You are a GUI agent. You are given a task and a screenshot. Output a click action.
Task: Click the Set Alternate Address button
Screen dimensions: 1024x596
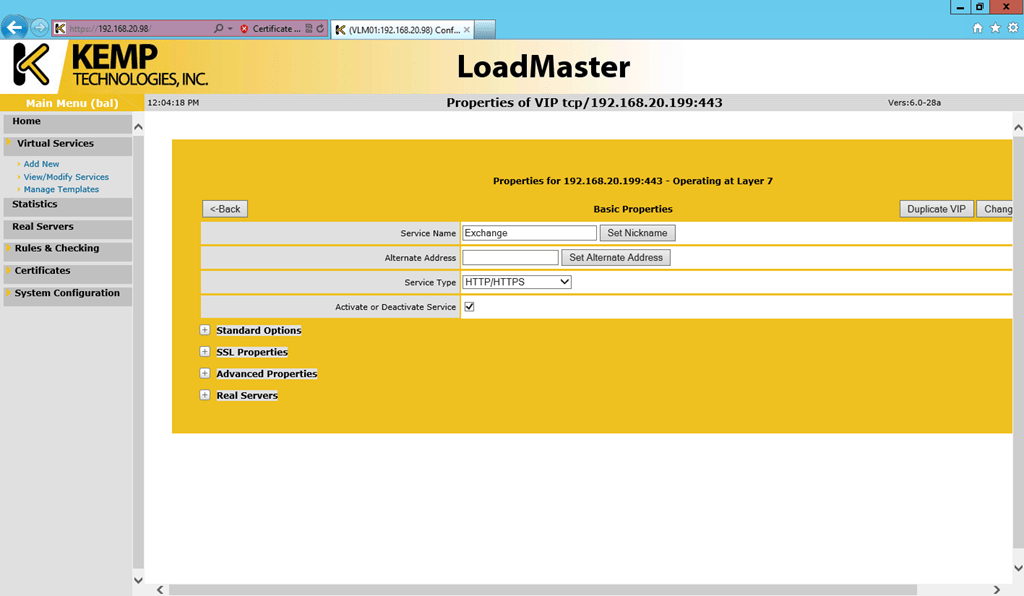pyautogui.click(x=616, y=257)
